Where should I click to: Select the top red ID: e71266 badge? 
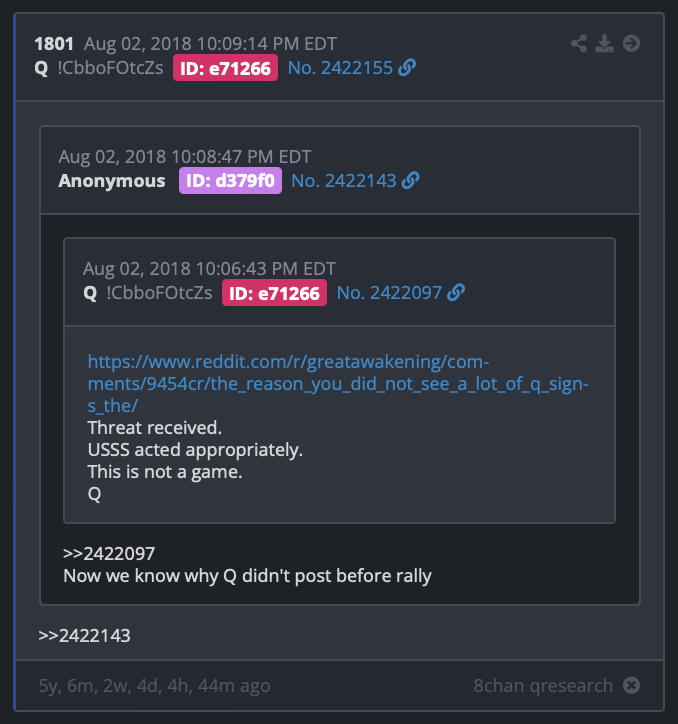pos(225,68)
